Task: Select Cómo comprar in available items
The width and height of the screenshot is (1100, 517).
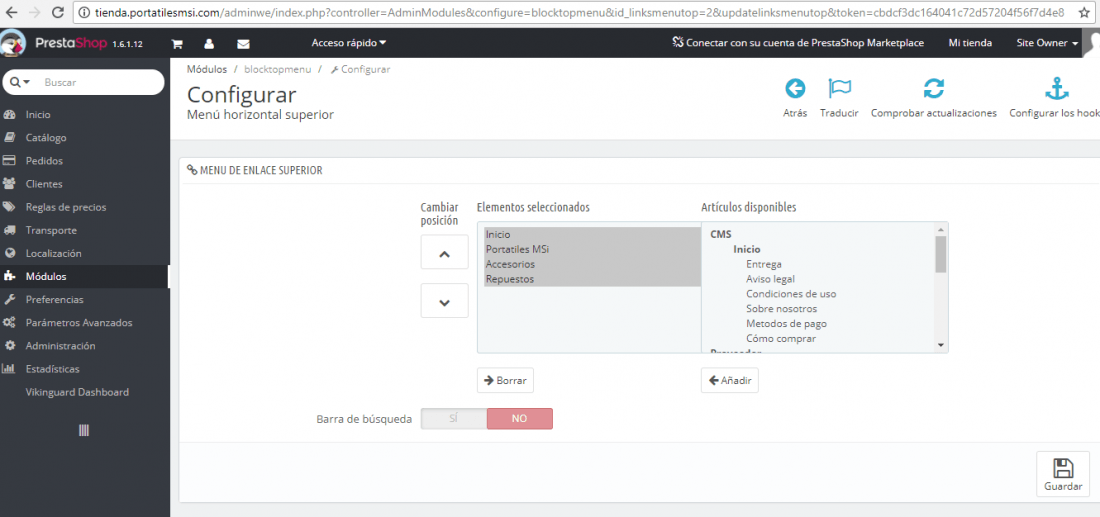Action: point(781,339)
